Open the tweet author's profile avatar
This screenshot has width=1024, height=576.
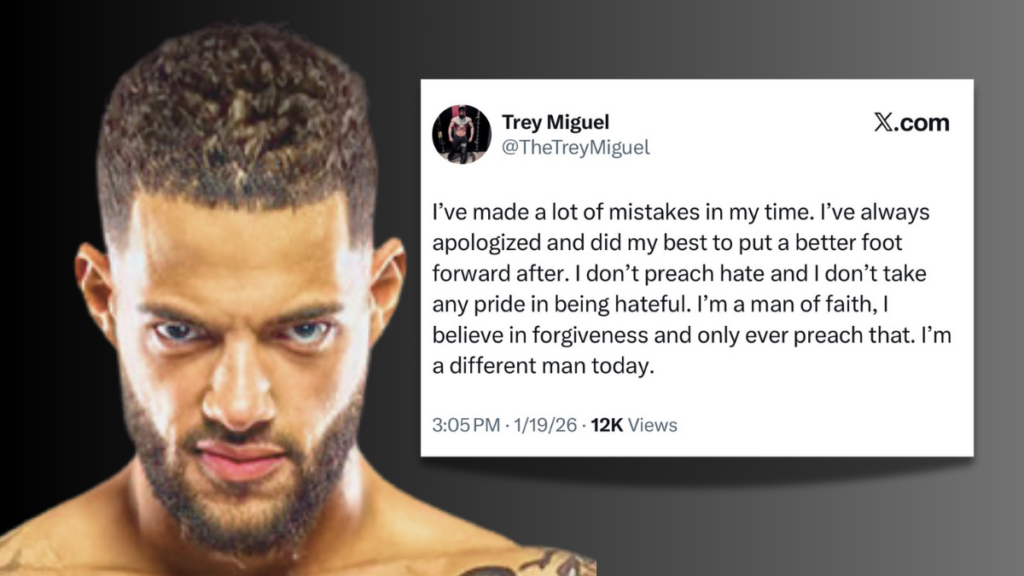click(461, 134)
